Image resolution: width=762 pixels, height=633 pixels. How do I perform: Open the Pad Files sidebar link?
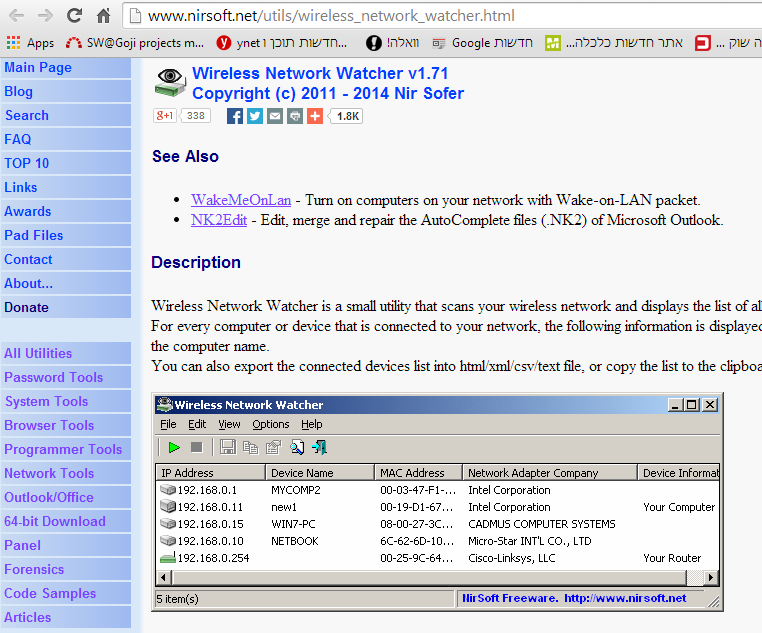tap(66, 236)
